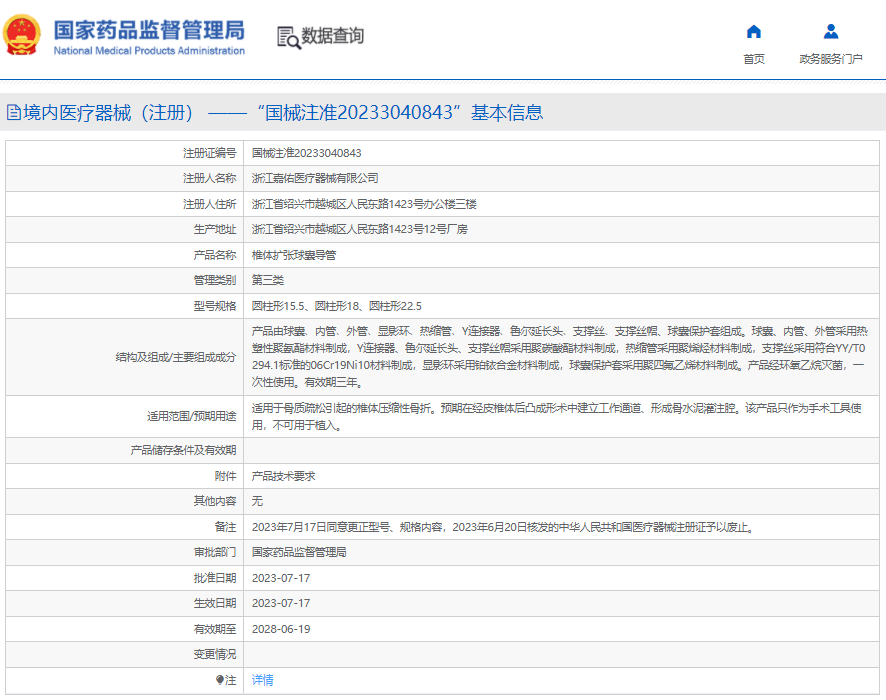This screenshot has width=886, height=700.
Task: Click the national emblem logo
Action: (x=21, y=34)
